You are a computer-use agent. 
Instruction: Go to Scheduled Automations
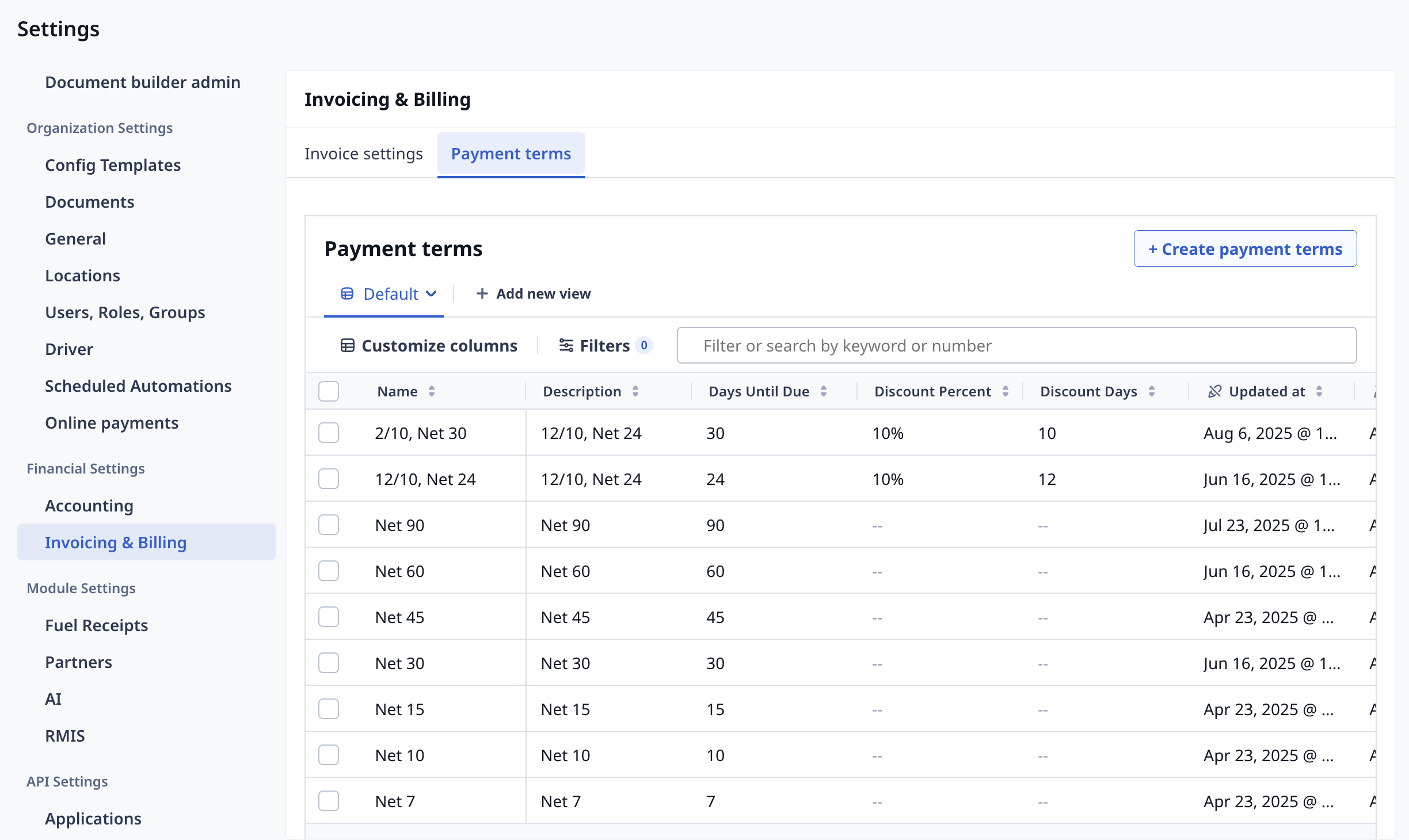tap(138, 386)
